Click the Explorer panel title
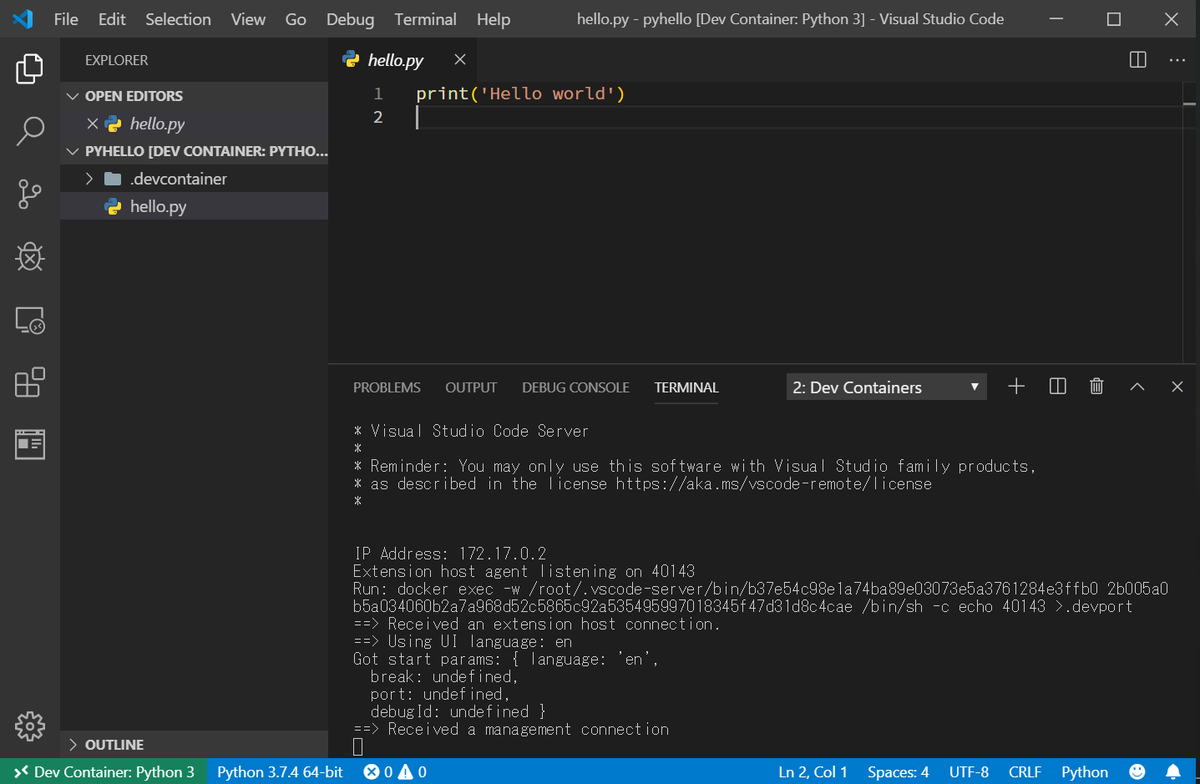1200x784 pixels. click(x=116, y=60)
